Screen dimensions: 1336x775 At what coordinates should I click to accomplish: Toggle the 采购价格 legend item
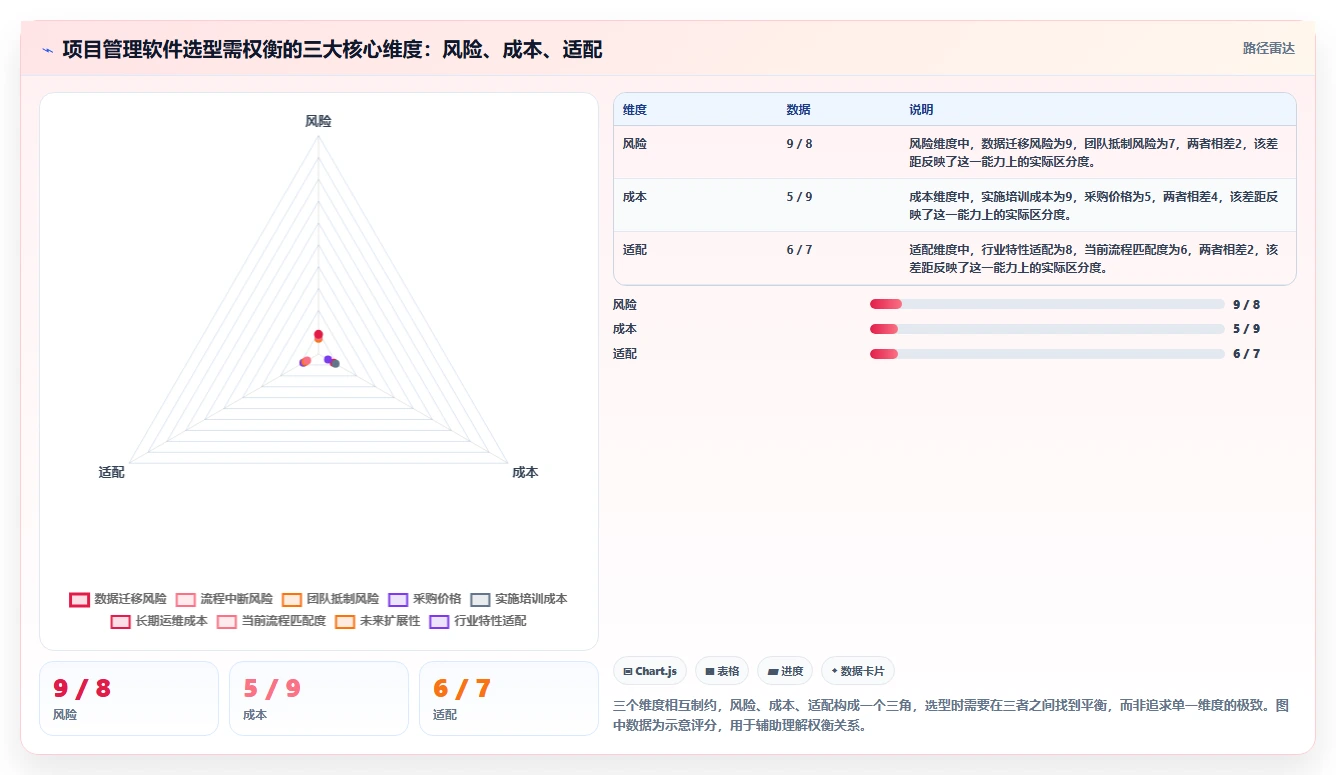click(424, 599)
